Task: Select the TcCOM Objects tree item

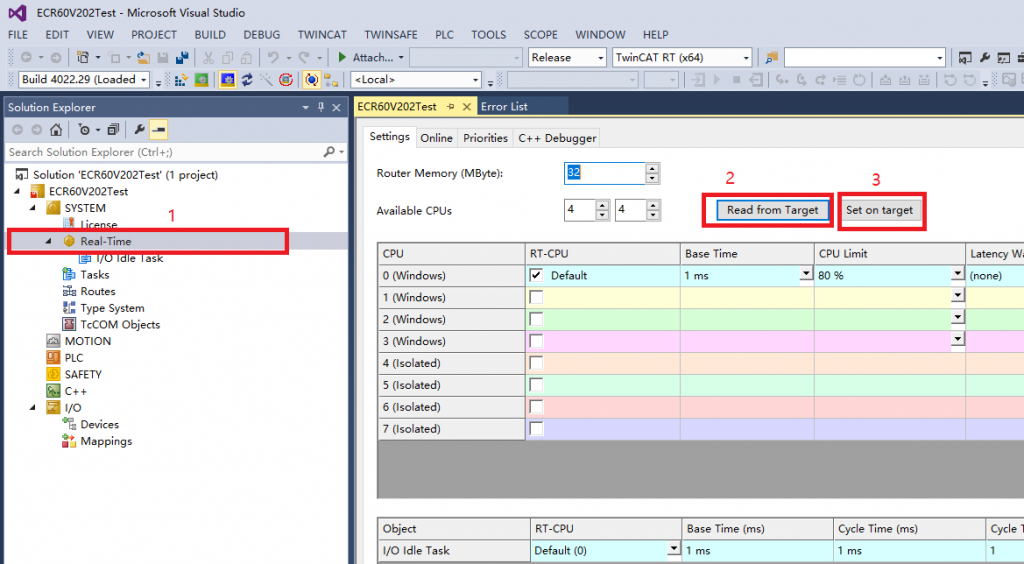Action: 120,324
